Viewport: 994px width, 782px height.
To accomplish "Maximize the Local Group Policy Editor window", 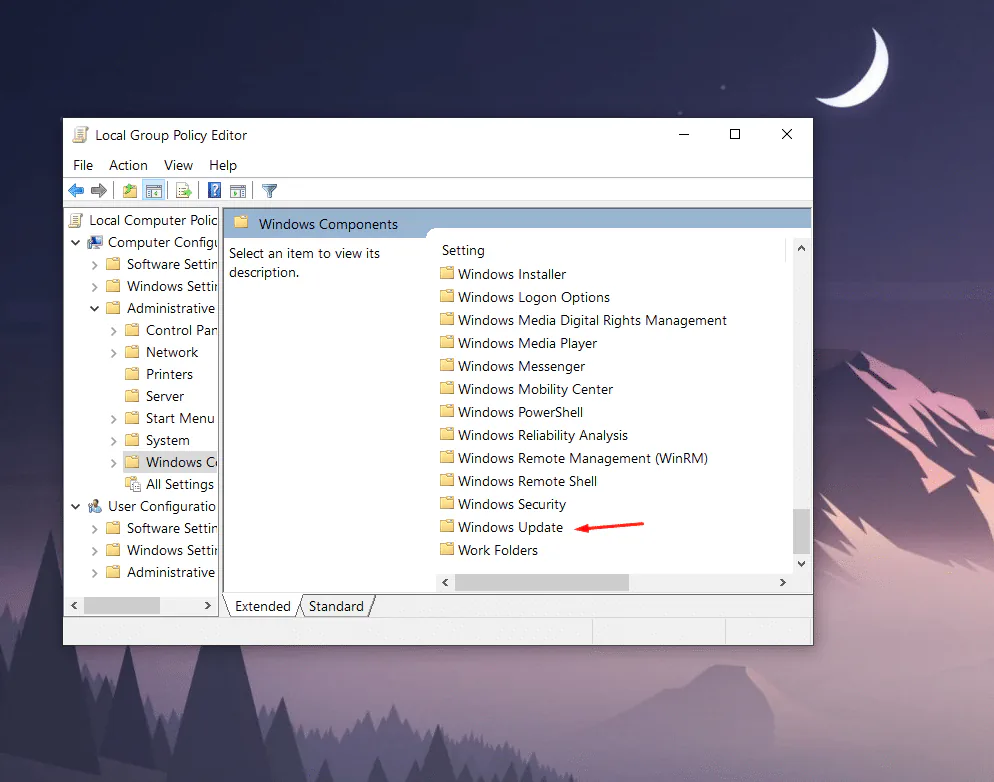I will tap(735, 134).
